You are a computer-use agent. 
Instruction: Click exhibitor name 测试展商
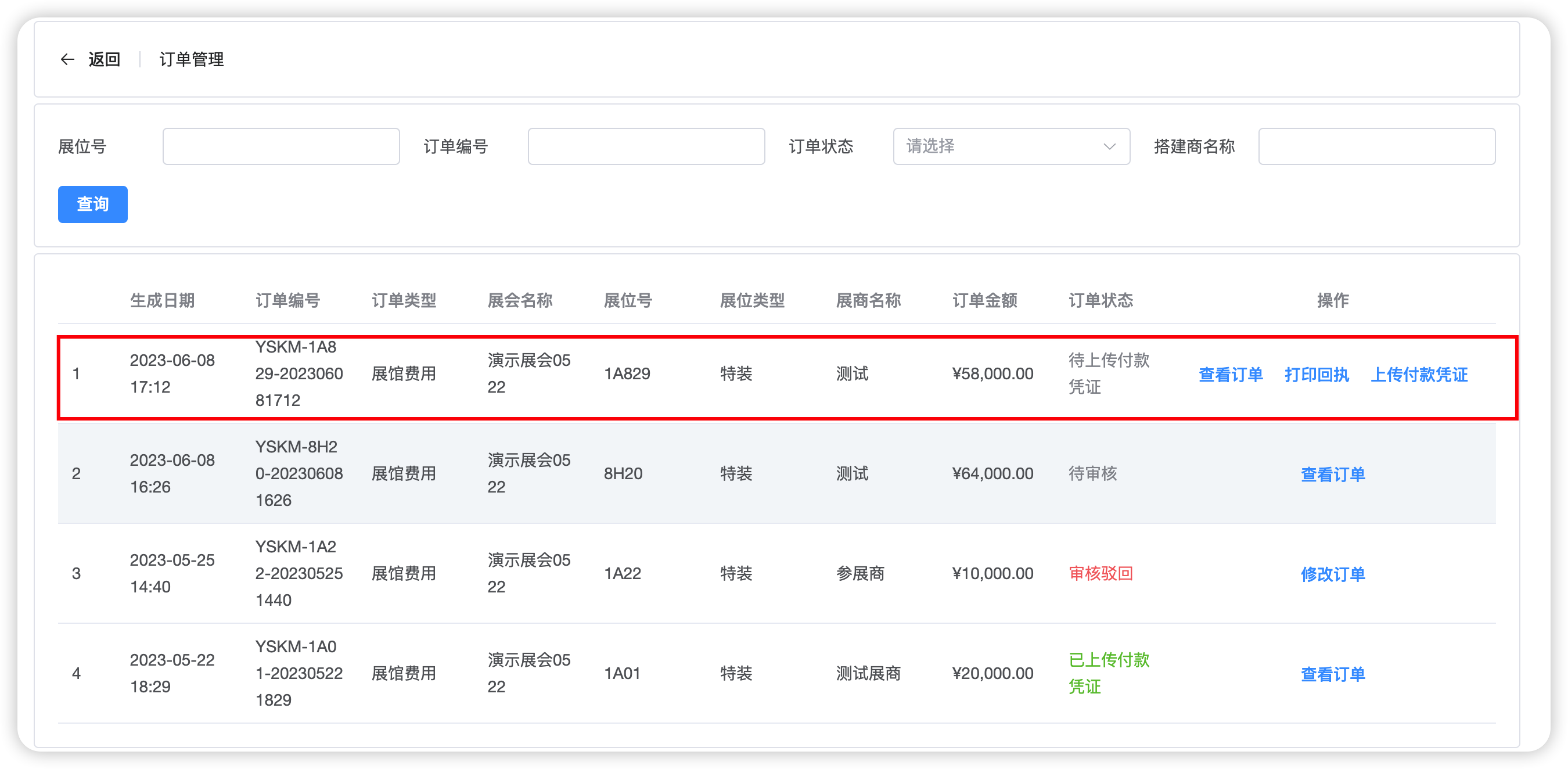868,673
